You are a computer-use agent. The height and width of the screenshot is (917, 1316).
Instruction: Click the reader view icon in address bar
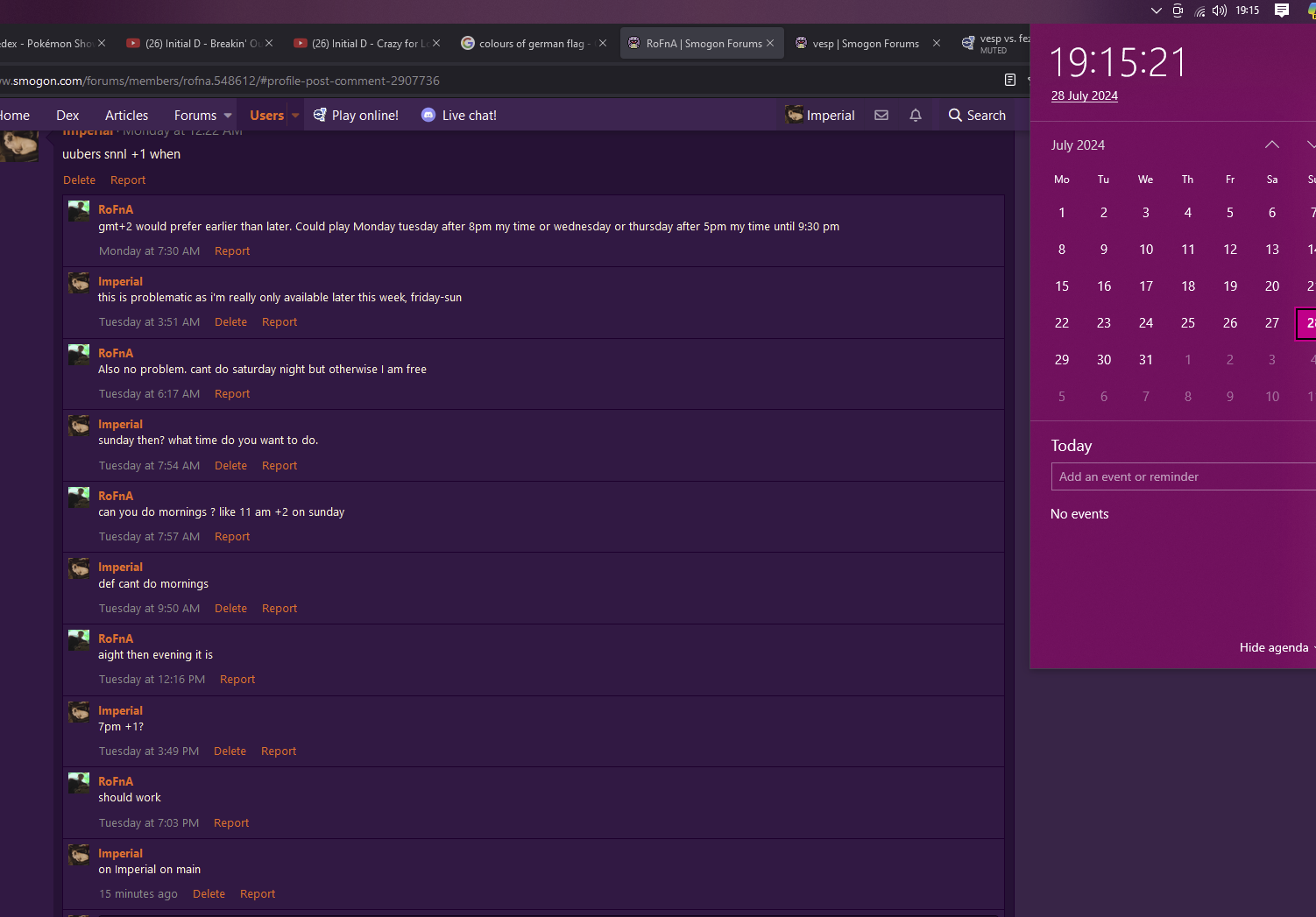[x=1010, y=80]
